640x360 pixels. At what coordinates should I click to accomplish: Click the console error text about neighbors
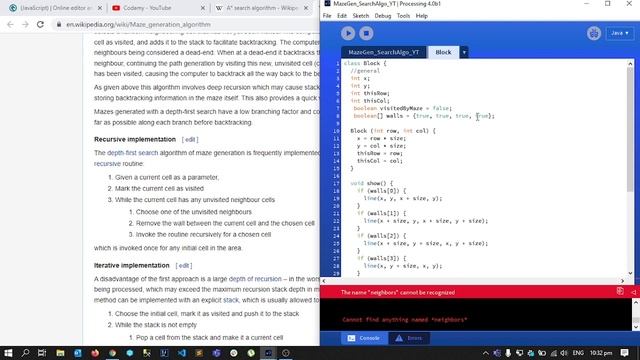click(x=404, y=320)
